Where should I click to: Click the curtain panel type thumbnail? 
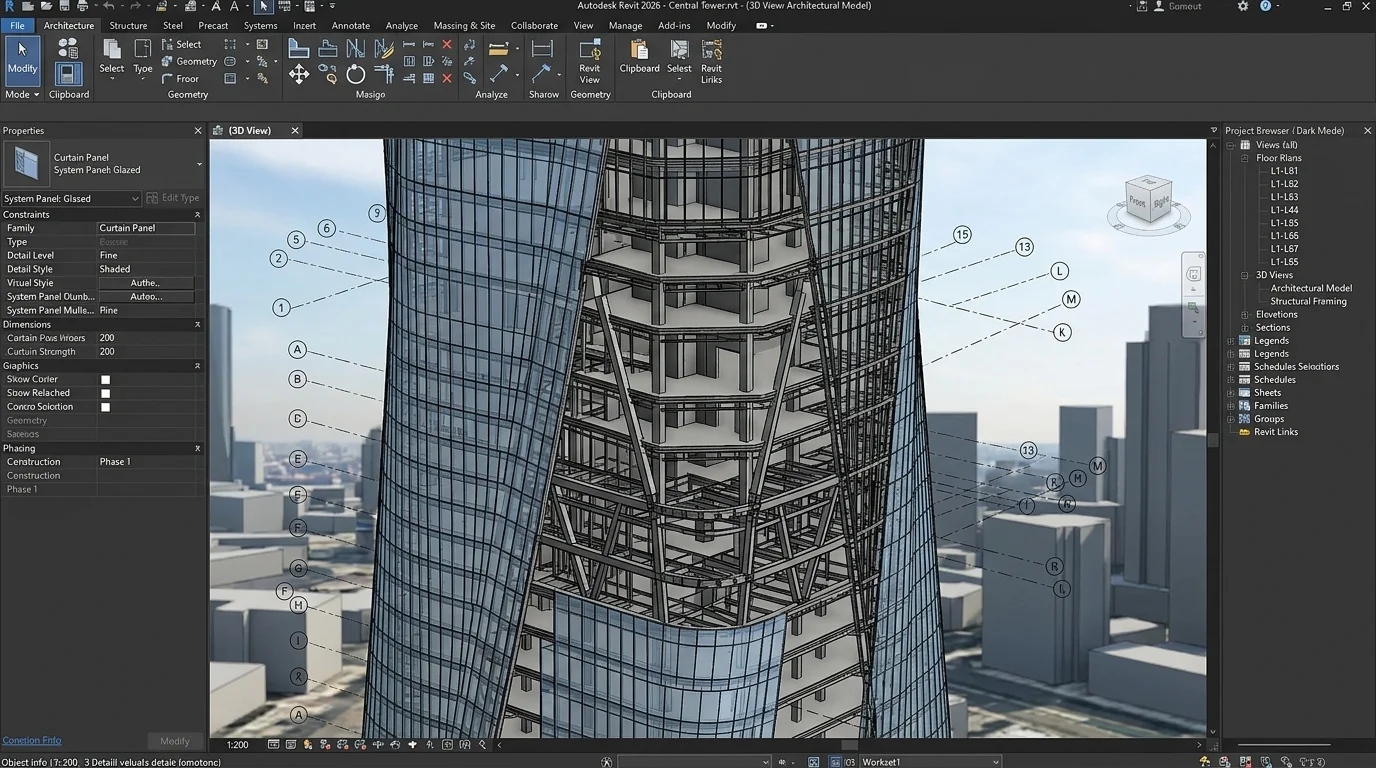point(25,163)
